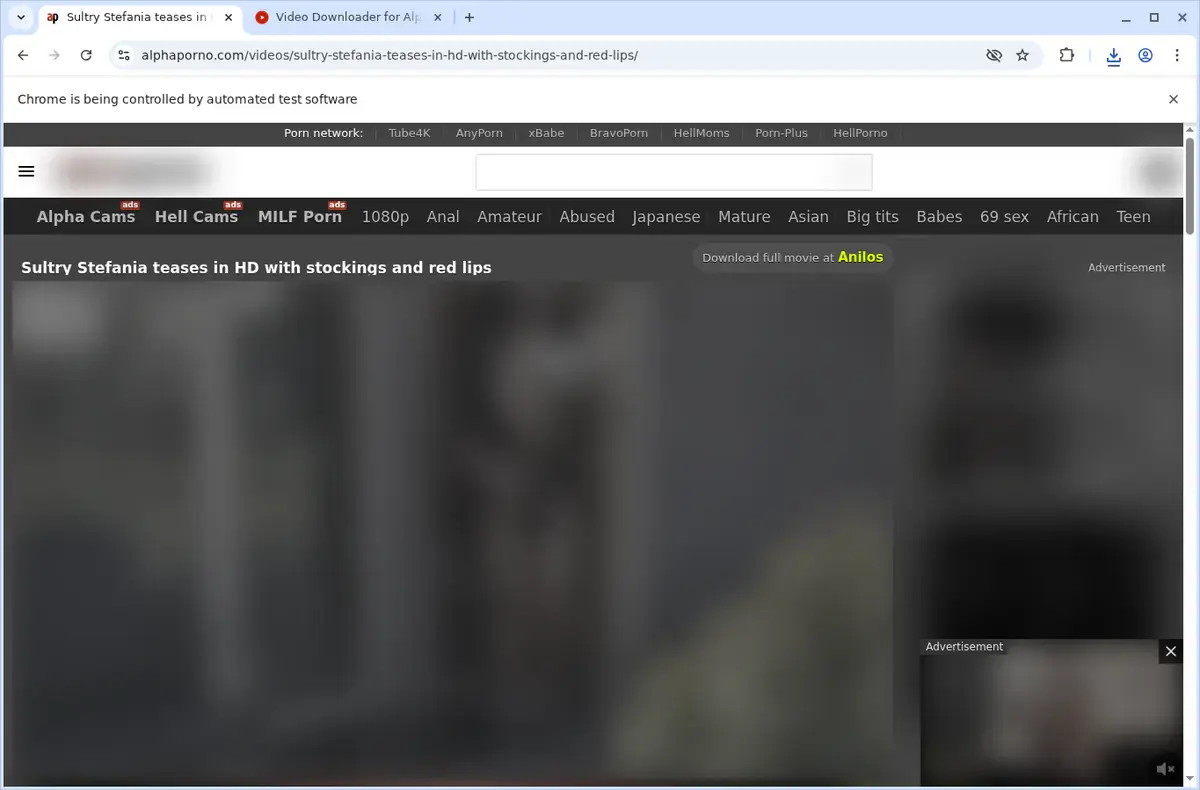The width and height of the screenshot is (1200, 790).
Task: Focus the address bar URL
Action: click(390, 56)
